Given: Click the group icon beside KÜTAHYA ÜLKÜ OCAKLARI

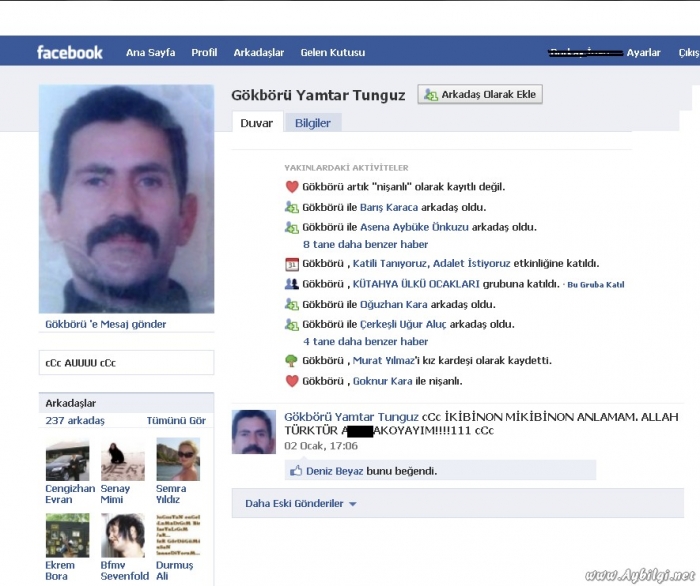Looking at the screenshot, I should [x=292, y=284].
